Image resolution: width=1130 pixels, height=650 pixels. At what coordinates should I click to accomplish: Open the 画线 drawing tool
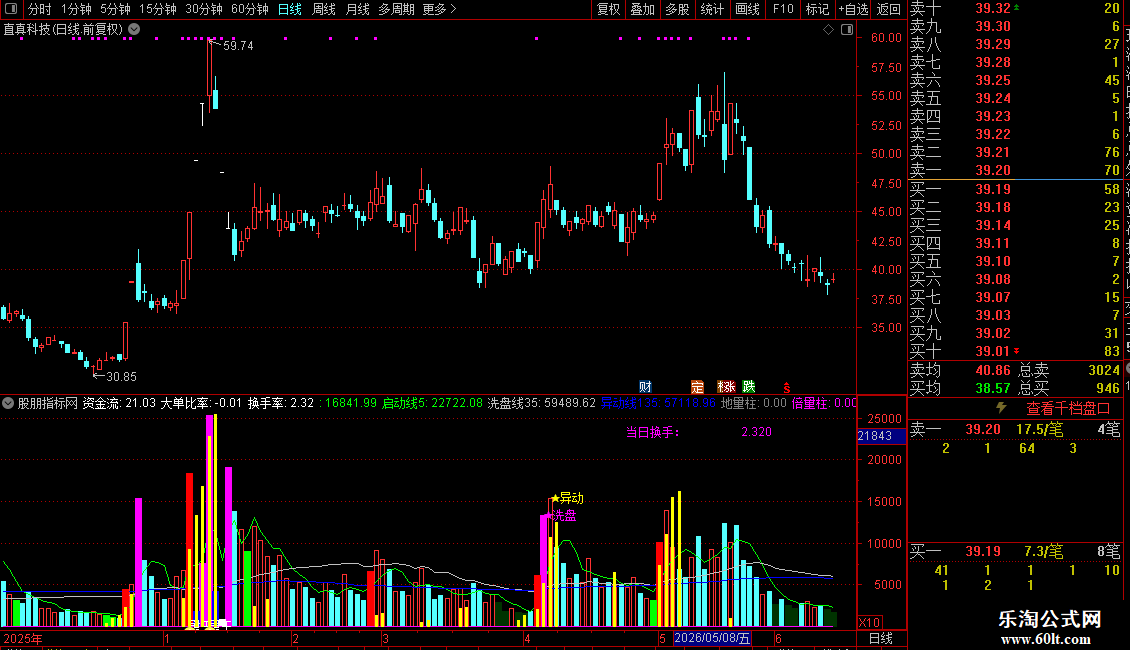[x=747, y=9]
